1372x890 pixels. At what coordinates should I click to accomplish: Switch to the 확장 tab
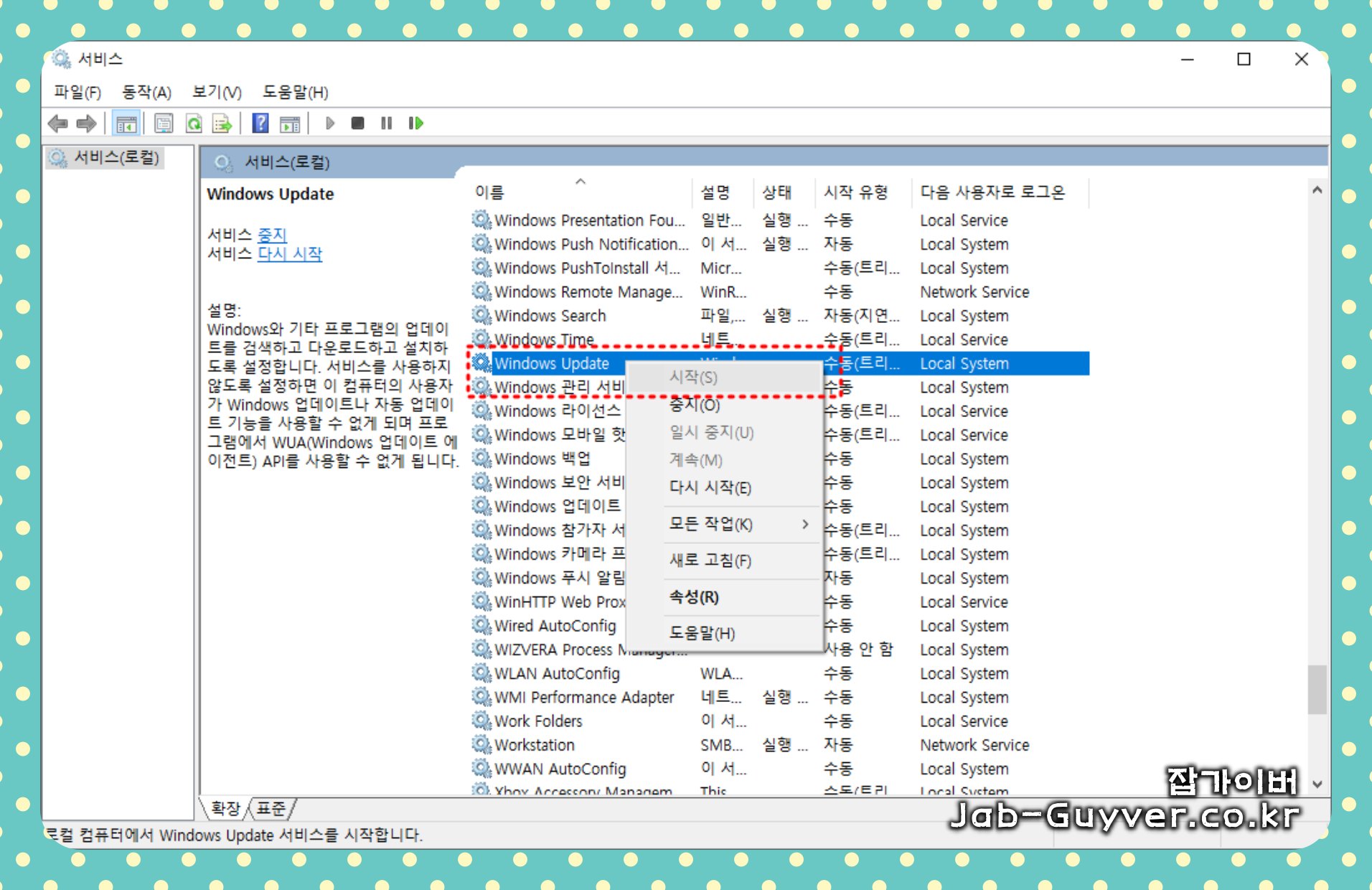pyautogui.click(x=225, y=809)
